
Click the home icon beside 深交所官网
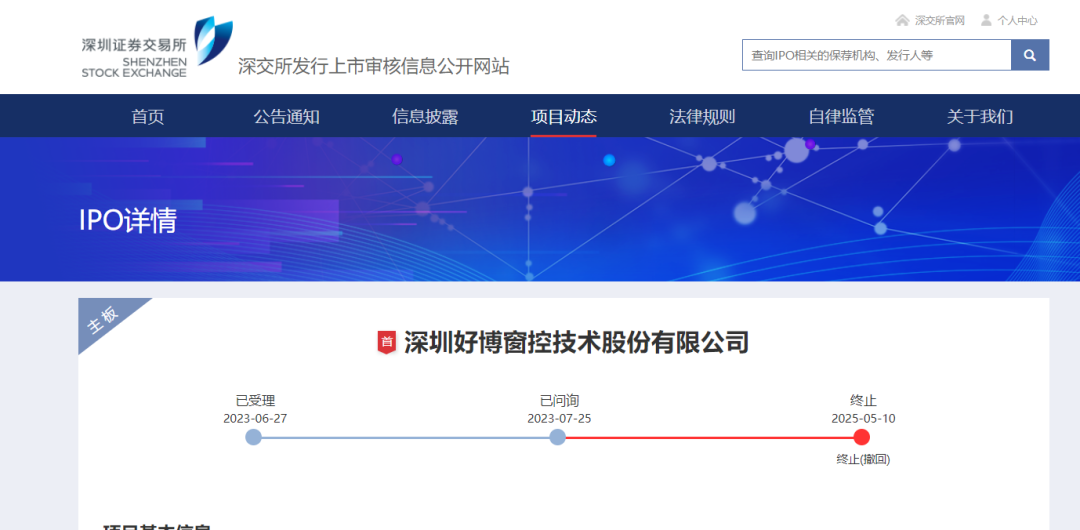tap(902, 20)
